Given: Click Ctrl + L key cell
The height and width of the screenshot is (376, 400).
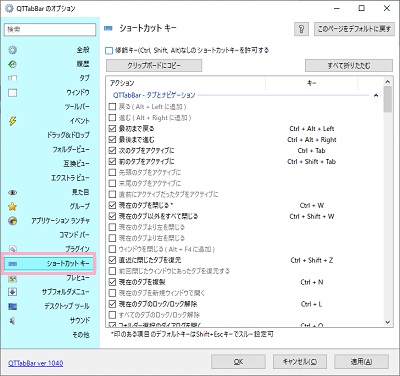Looking at the screenshot, I should (x=312, y=304).
